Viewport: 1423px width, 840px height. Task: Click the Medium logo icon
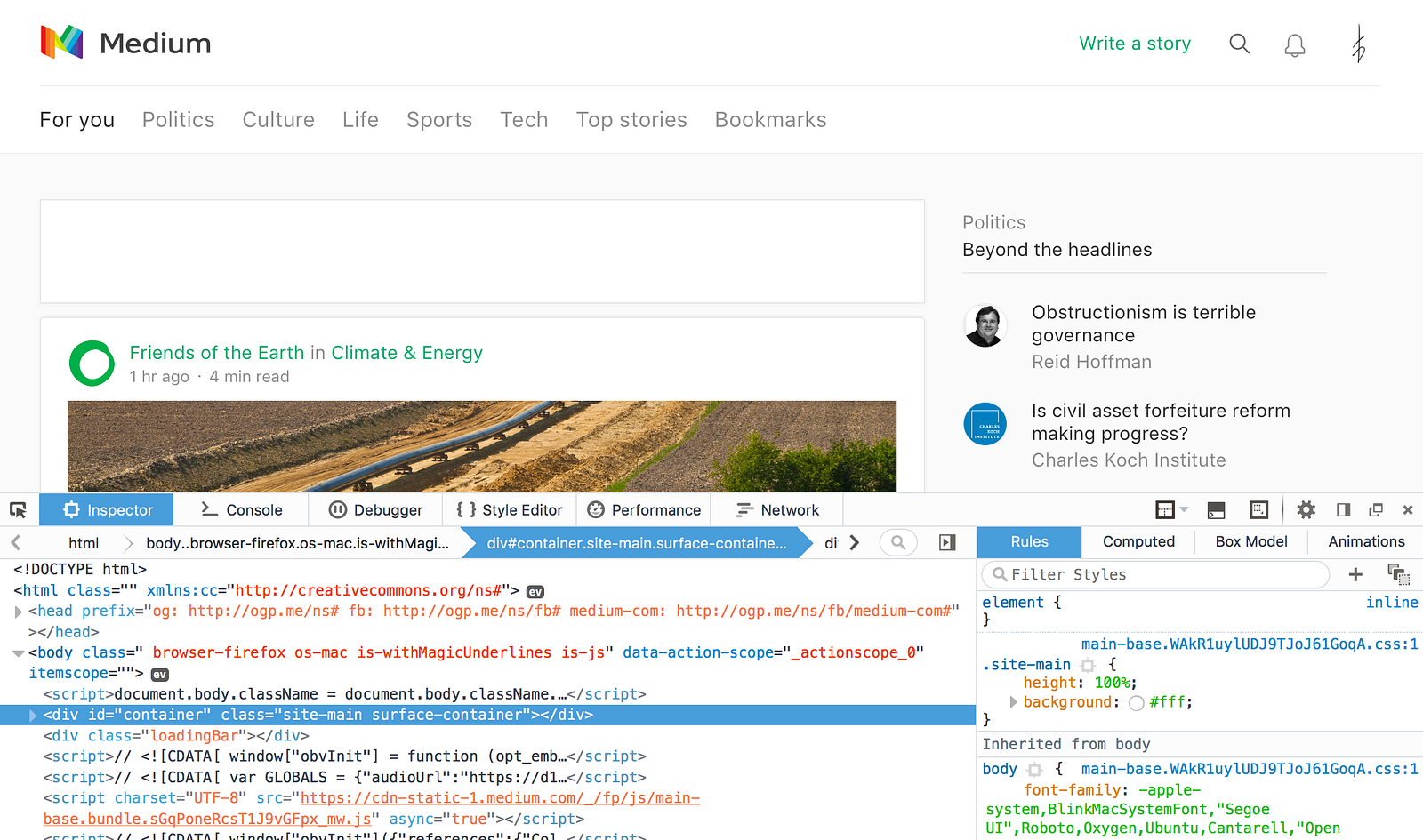click(x=61, y=43)
